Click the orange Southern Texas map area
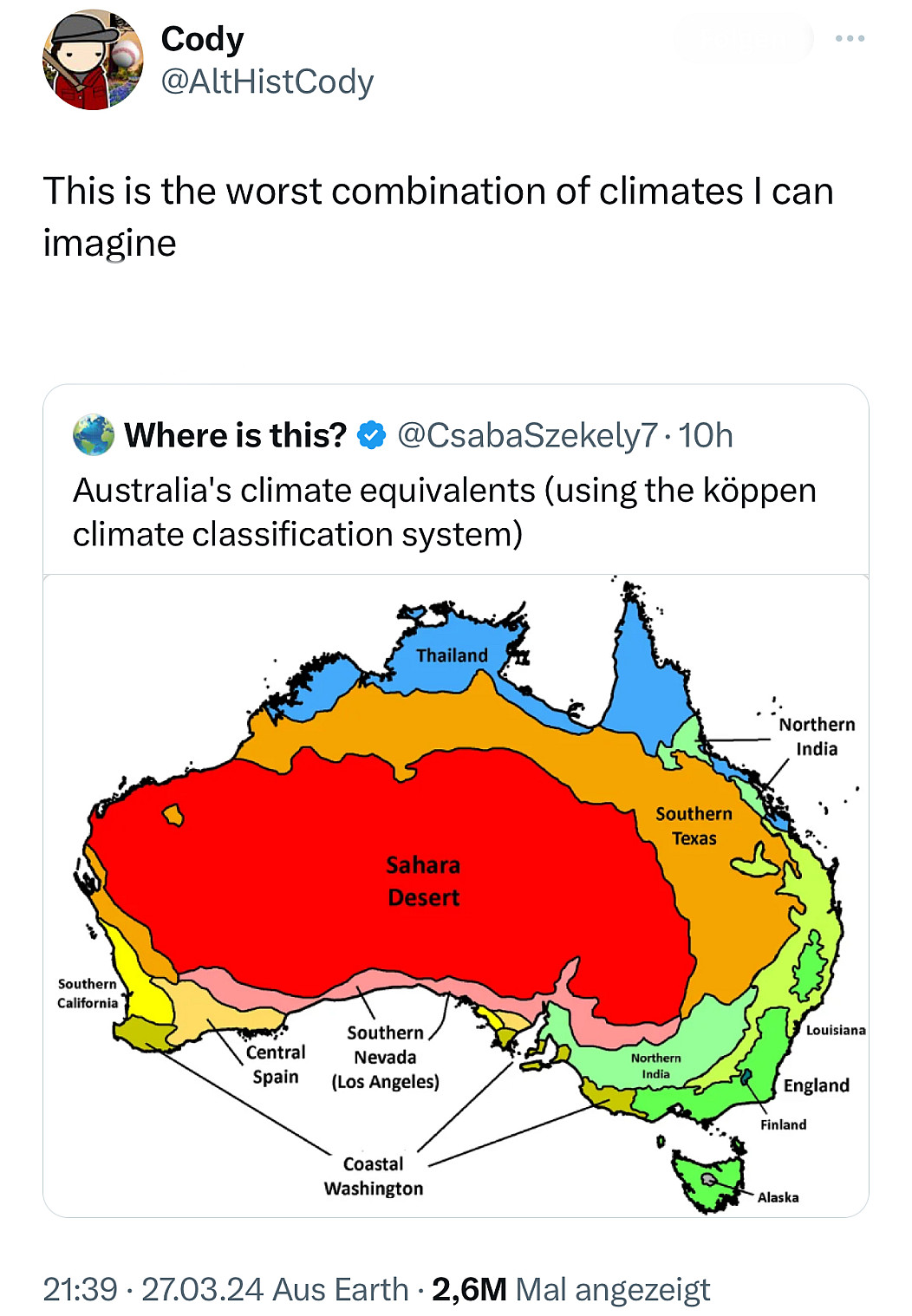Screen dimensions: 912x1316 pos(694,826)
